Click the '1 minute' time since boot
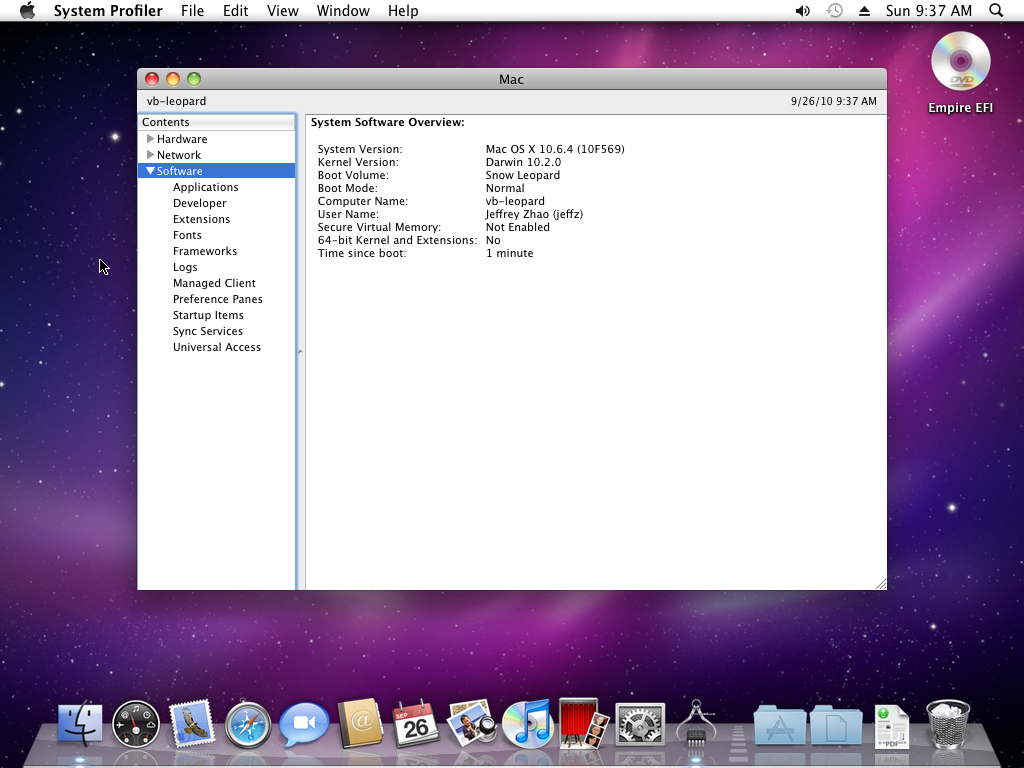The image size is (1024, 768). [x=509, y=253]
